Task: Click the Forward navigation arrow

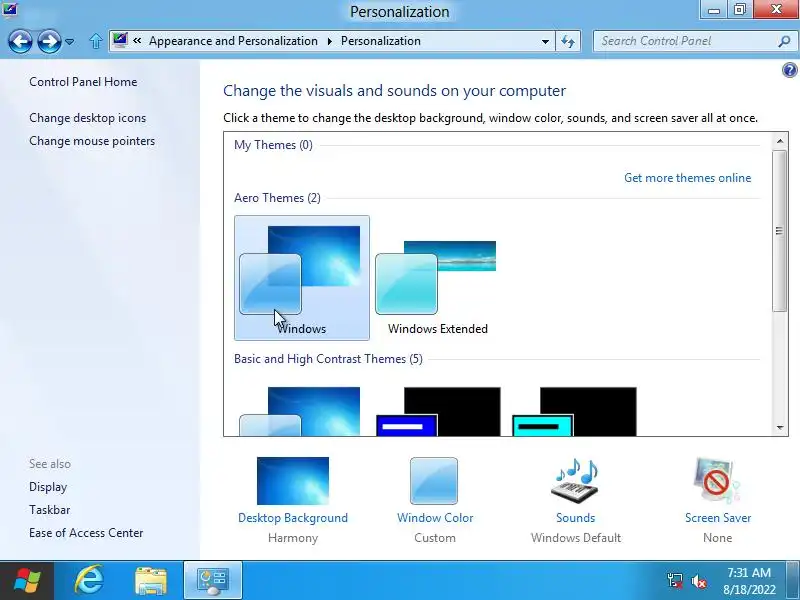Action: click(x=49, y=41)
